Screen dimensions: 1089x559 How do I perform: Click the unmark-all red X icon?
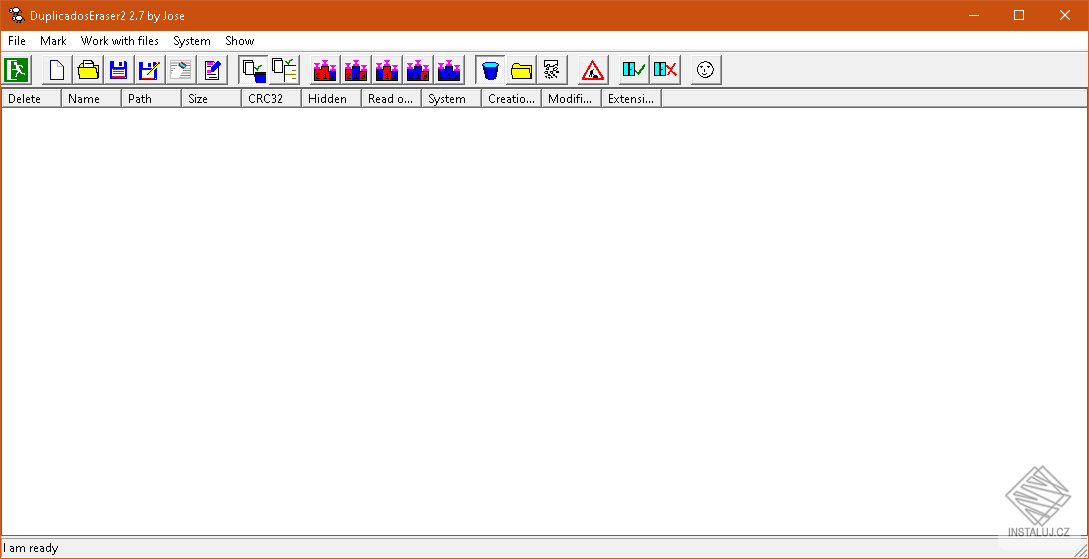pyautogui.click(x=665, y=70)
